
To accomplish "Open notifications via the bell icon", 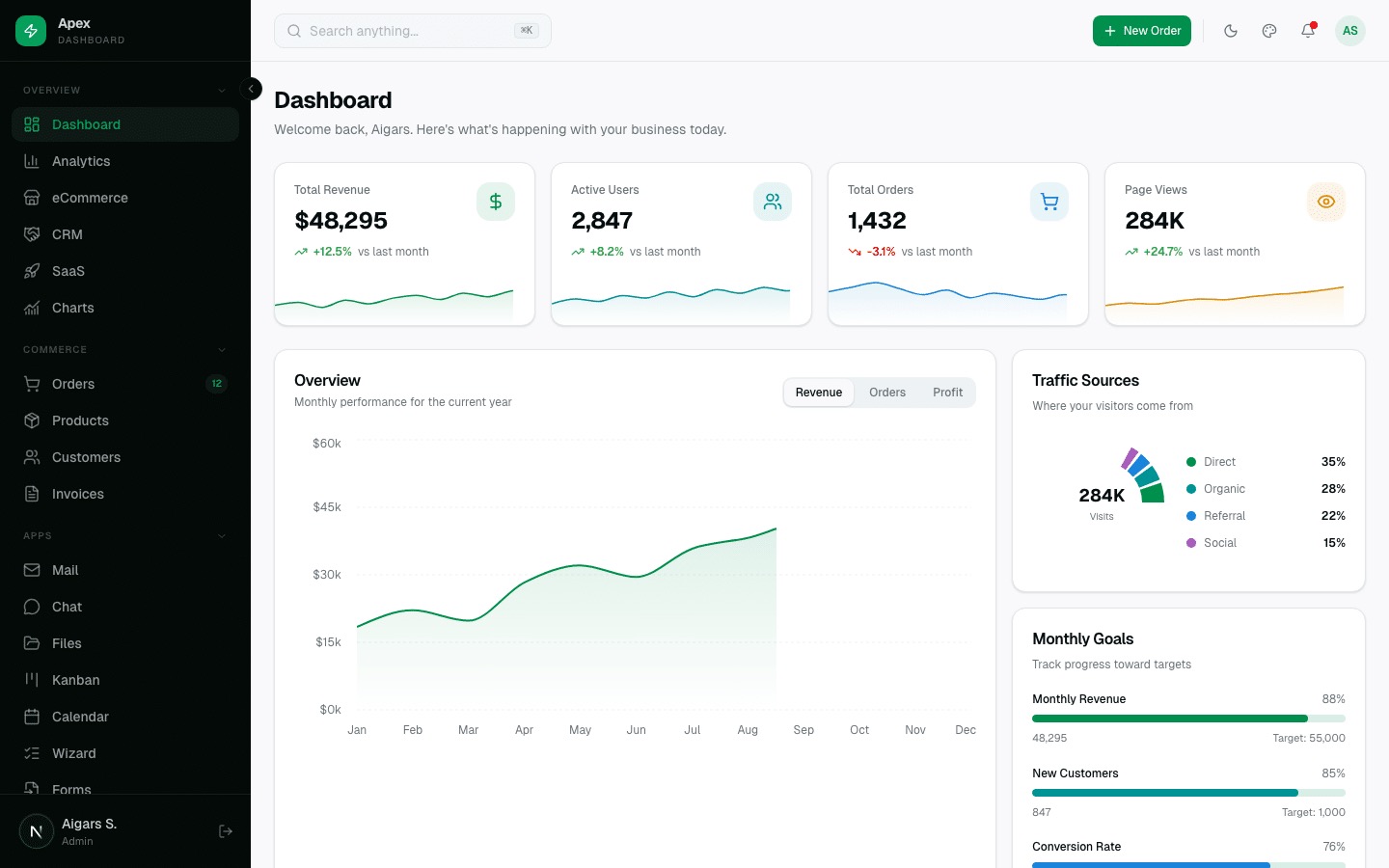I will click(x=1308, y=31).
